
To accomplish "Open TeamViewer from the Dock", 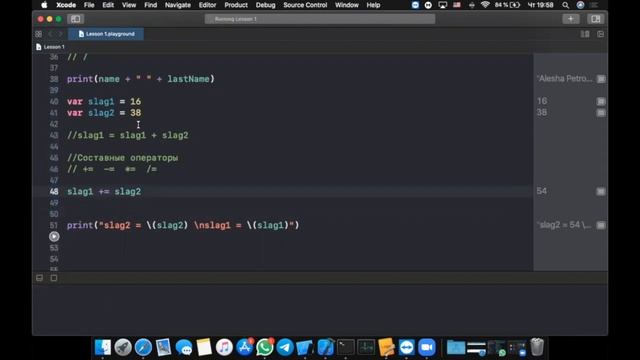I will tap(407, 347).
